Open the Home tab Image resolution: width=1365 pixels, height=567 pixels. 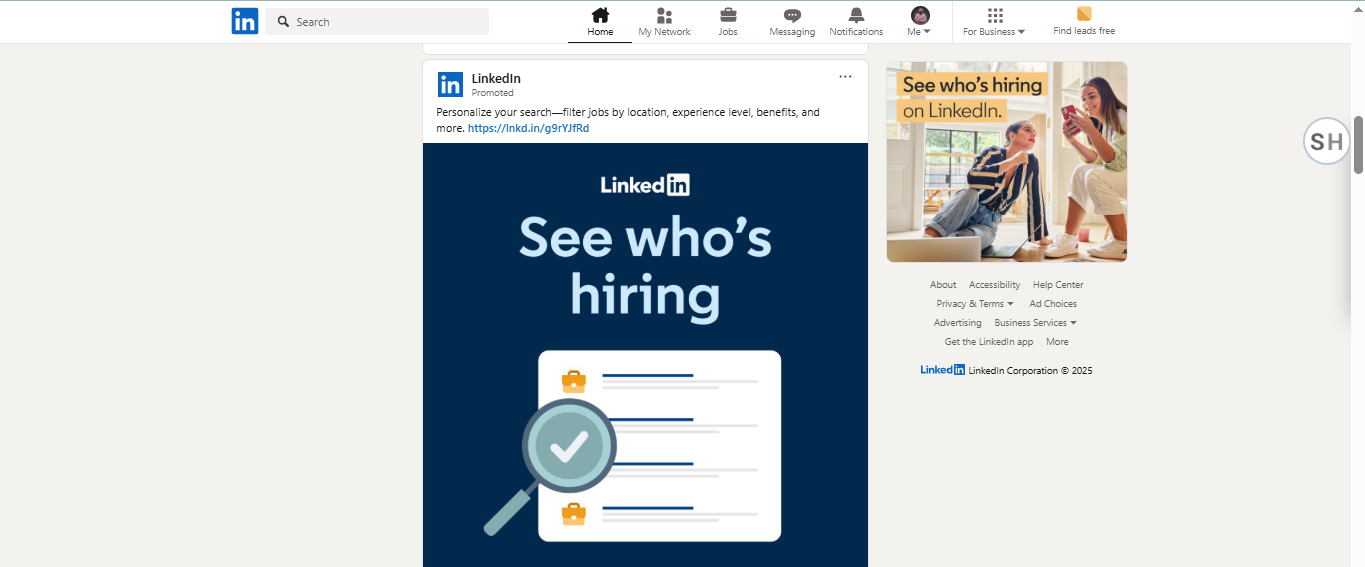click(x=600, y=22)
